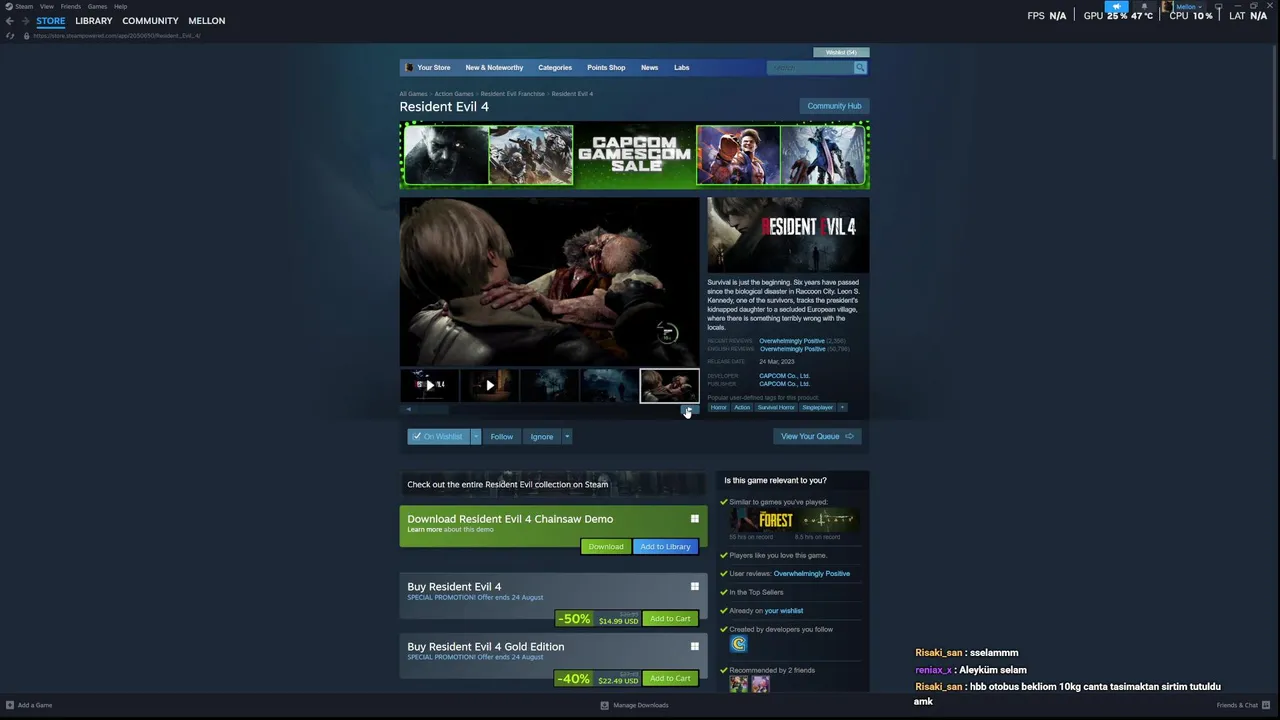Click the second recommending friend avatar

pos(760,684)
